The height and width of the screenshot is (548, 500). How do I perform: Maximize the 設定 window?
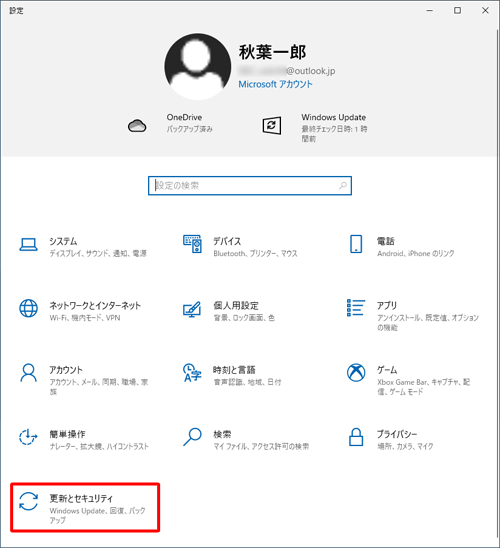pos(457,10)
